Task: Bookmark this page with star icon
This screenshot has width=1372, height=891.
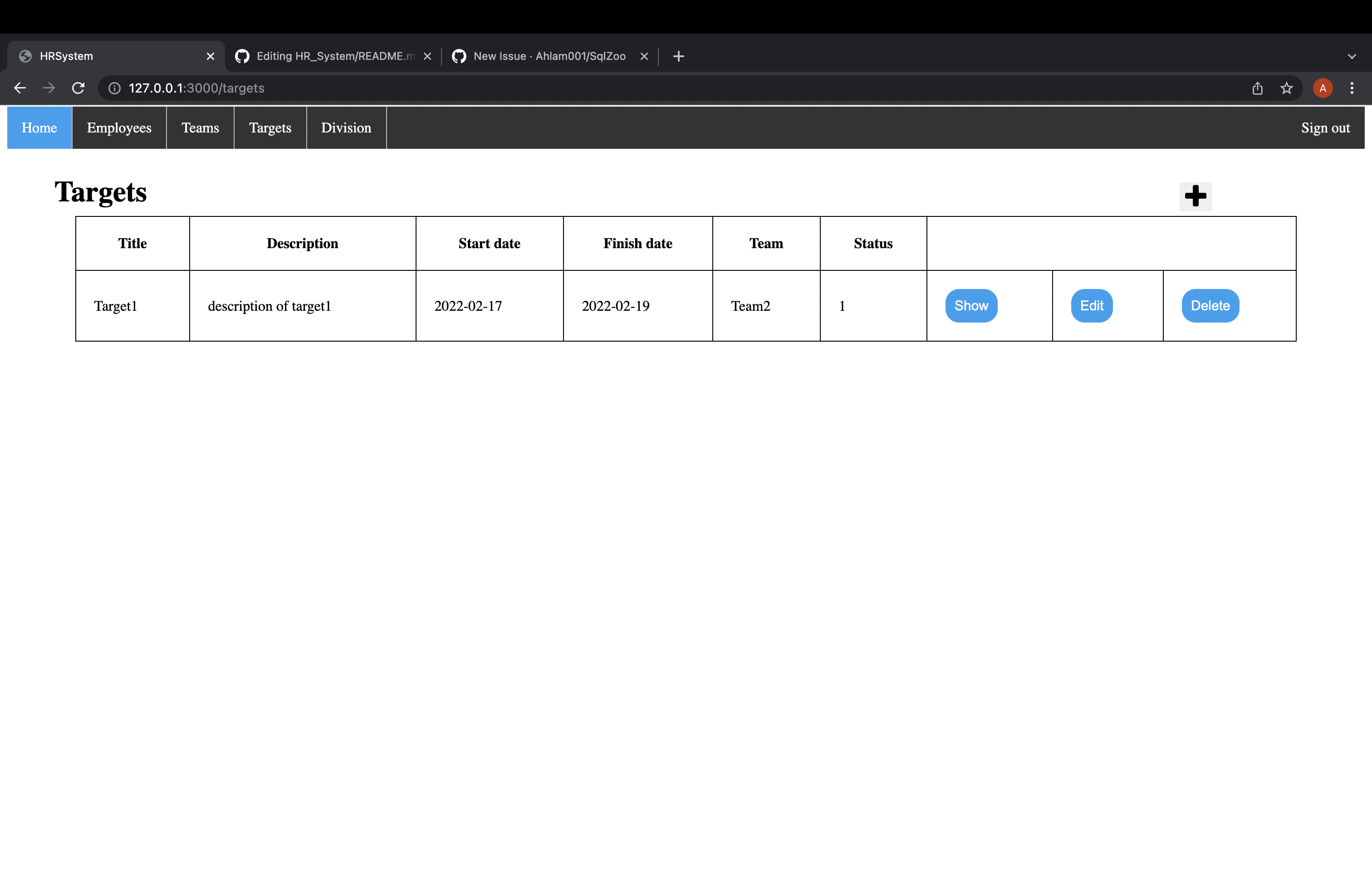Action: (x=1286, y=88)
